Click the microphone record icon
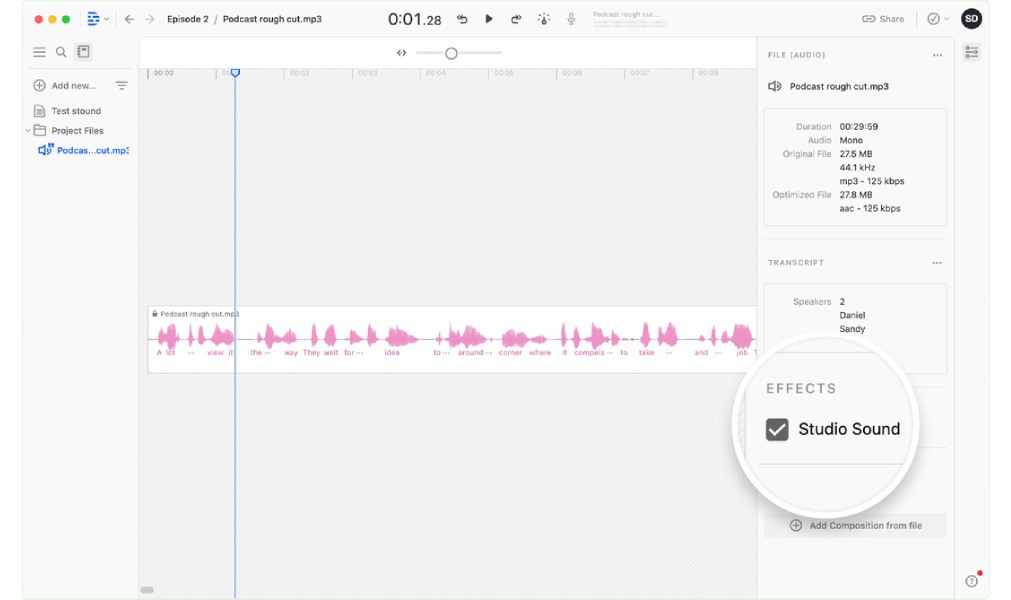The width and height of the screenshot is (1011, 600). pos(571,19)
